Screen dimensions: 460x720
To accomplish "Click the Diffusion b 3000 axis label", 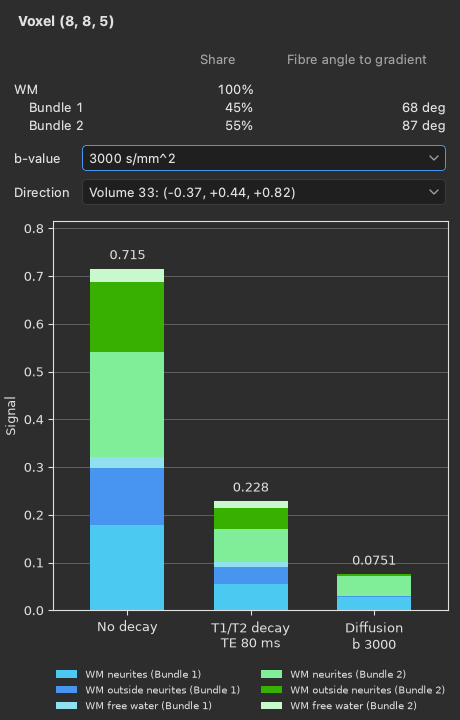I will click(374, 636).
